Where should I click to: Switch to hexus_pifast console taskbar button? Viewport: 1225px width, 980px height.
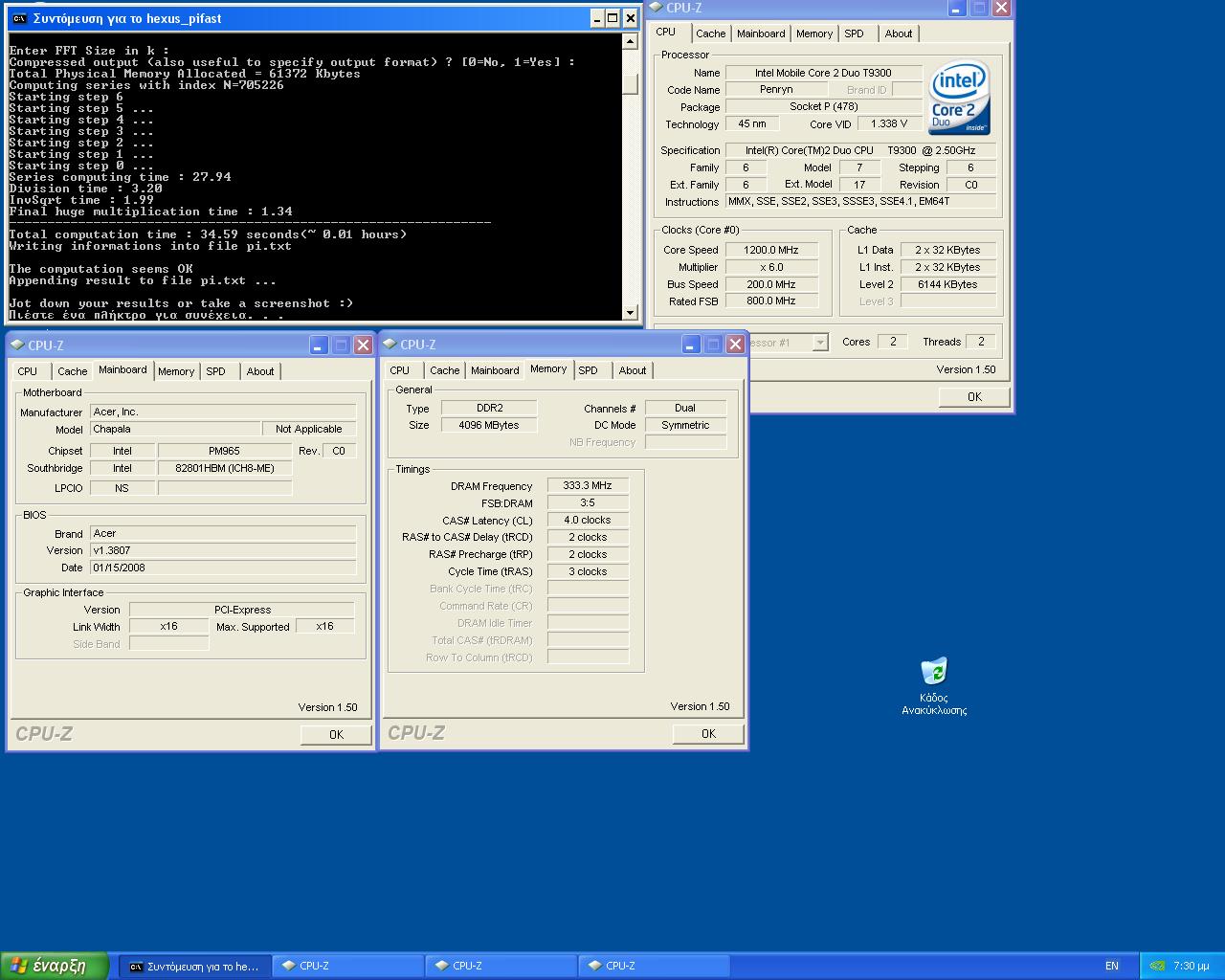pos(195,966)
